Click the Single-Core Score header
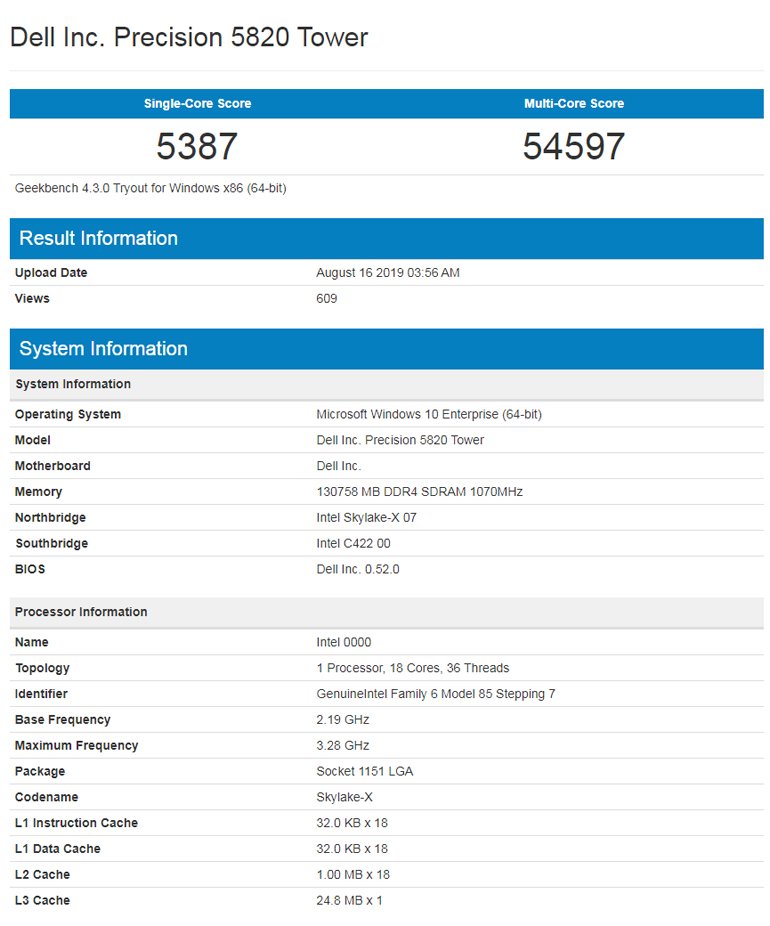The width and height of the screenshot is (770, 926). tap(197, 104)
